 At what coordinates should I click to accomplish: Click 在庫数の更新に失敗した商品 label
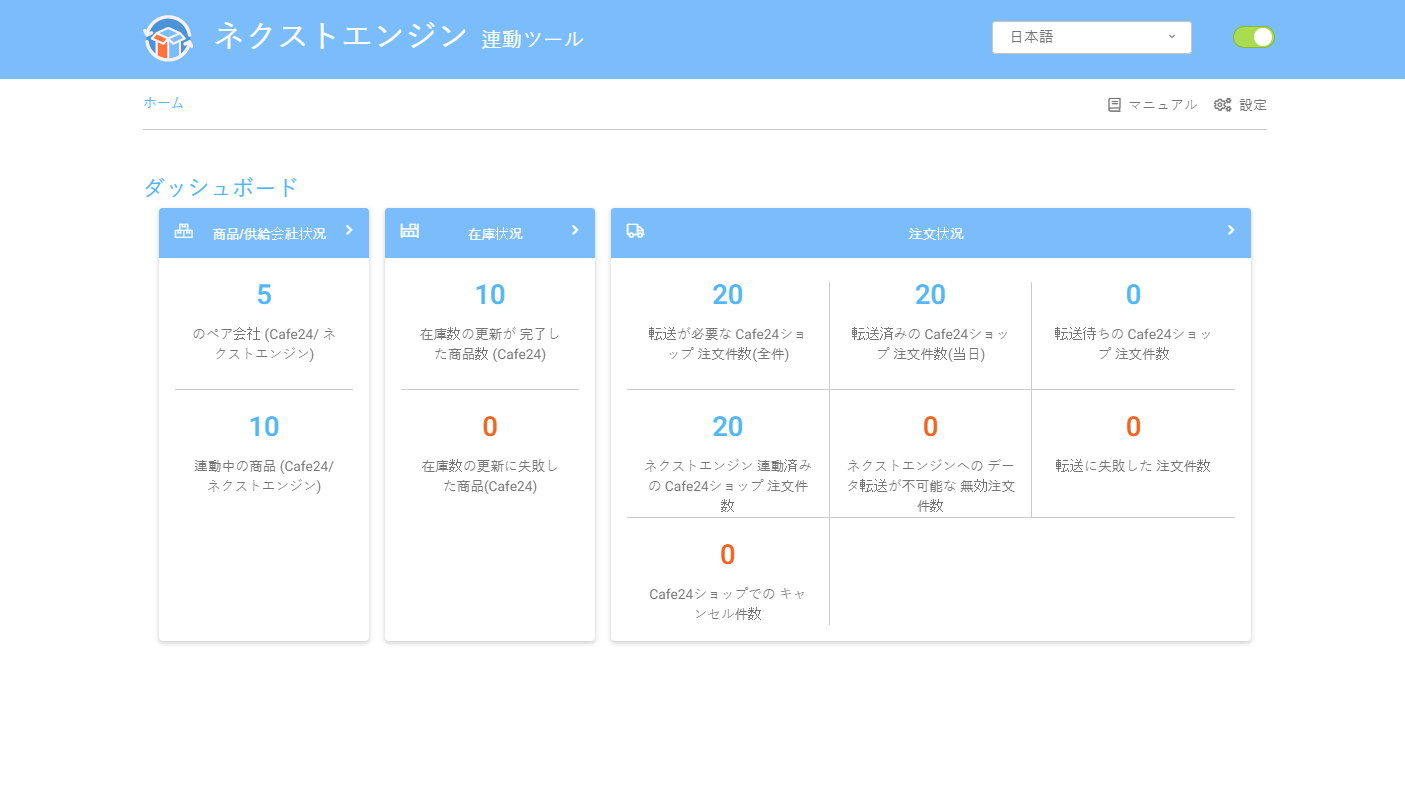coord(490,476)
